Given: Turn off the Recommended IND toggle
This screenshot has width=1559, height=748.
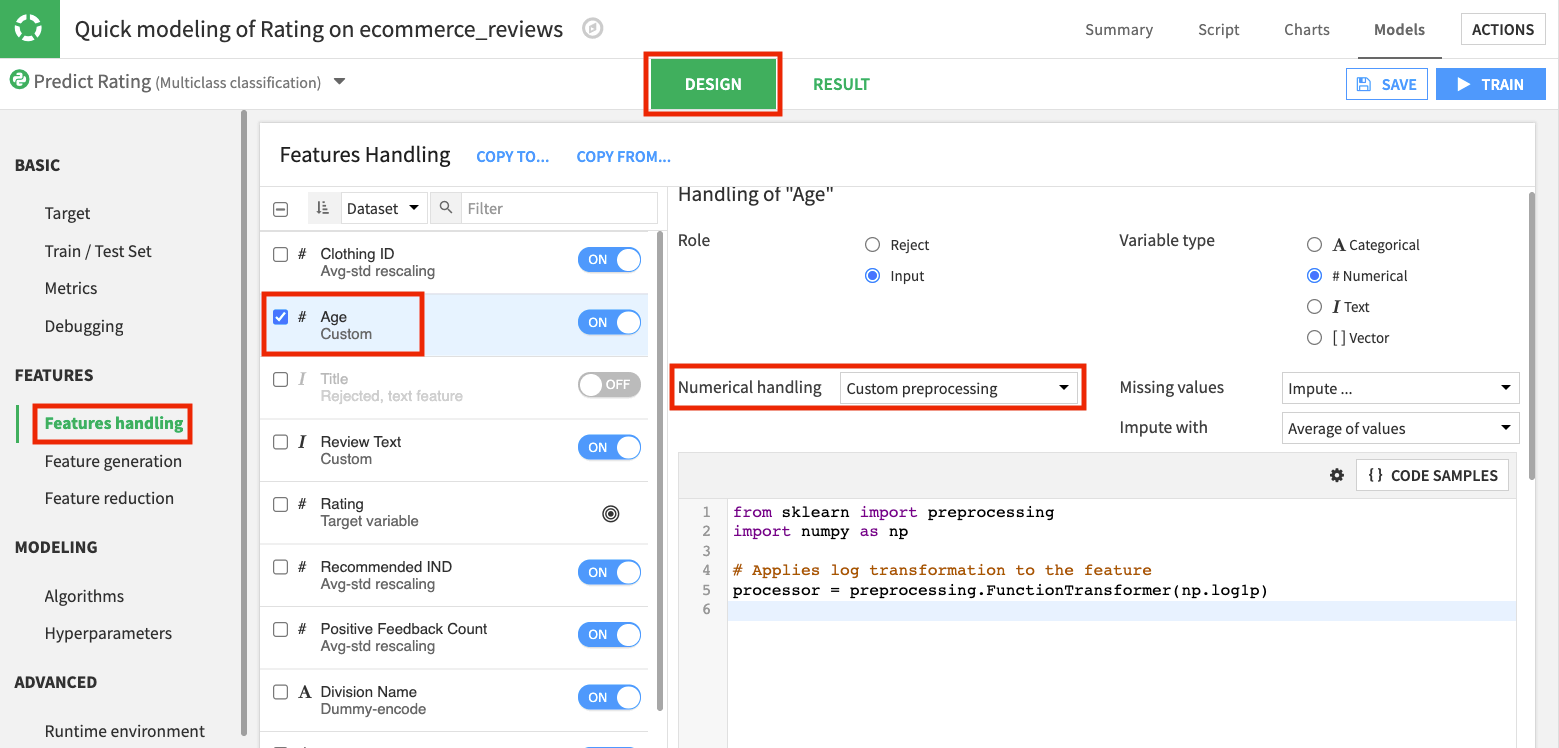Looking at the screenshot, I should (609, 572).
